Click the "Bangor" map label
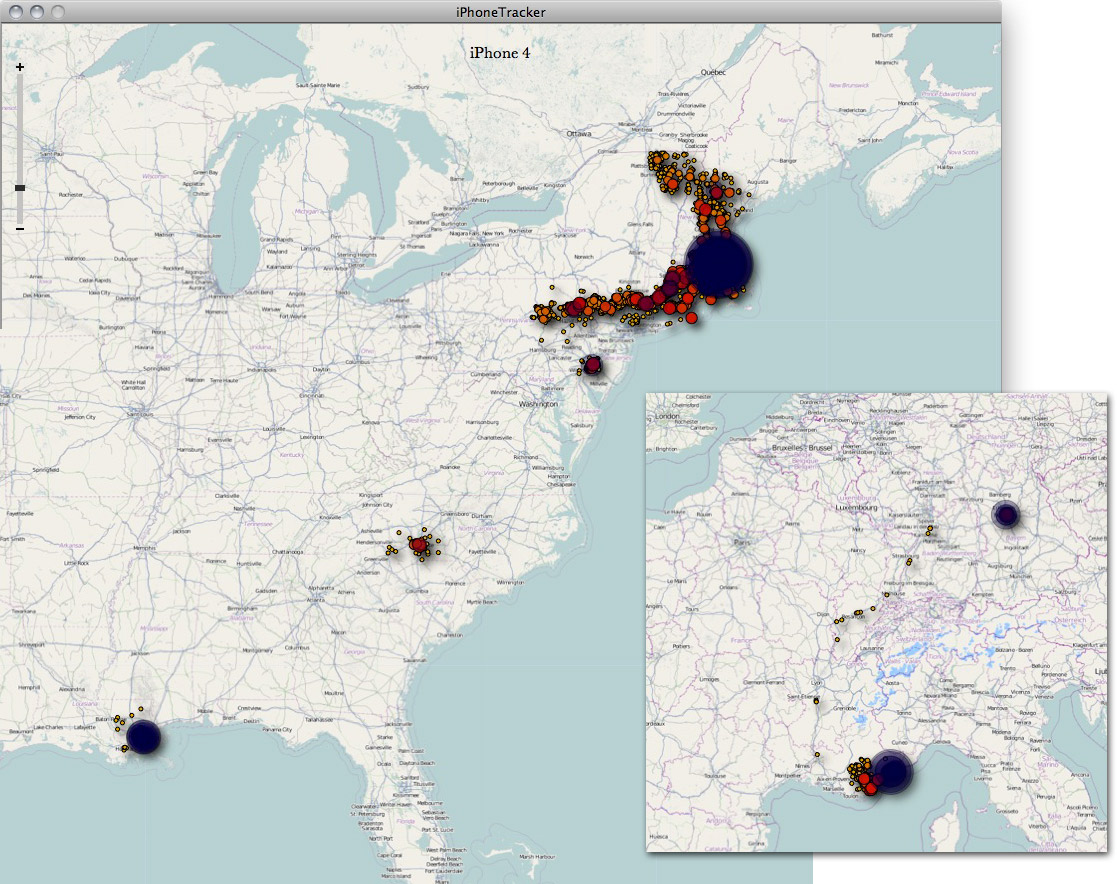The width and height of the screenshot is (1117, 884). point(788,161)
